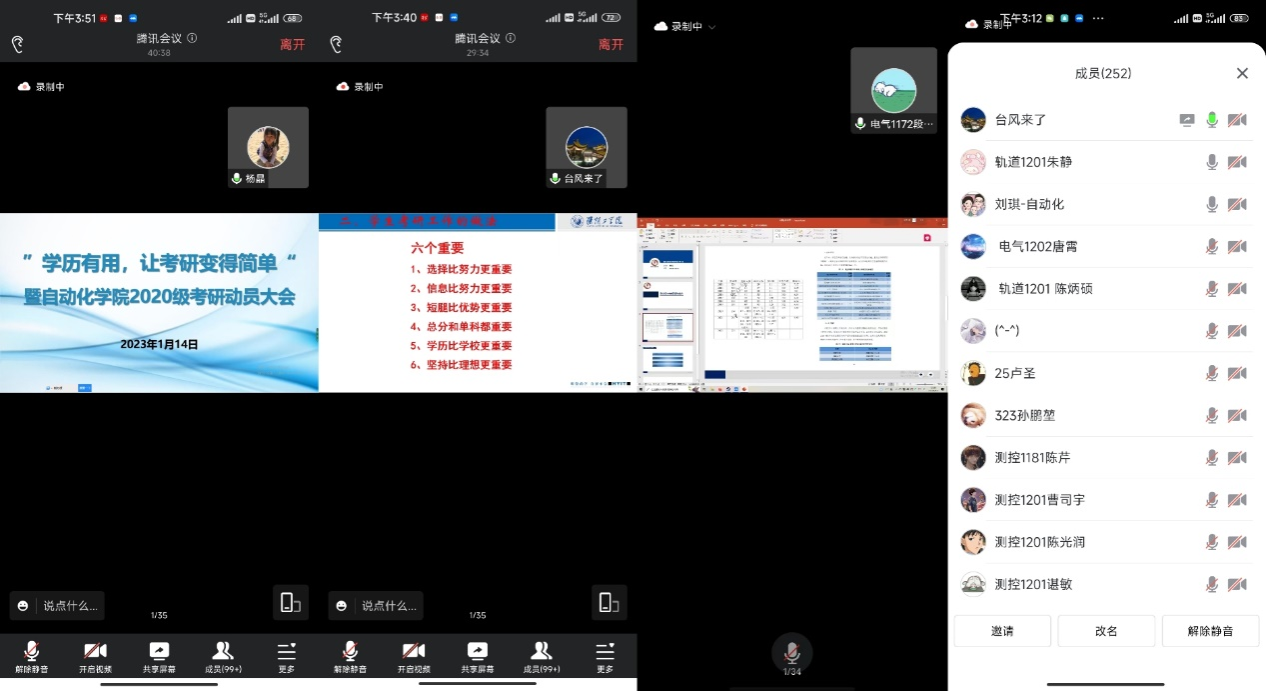Tap the floating microphone button below the PowerPoint share
Screen dimensions: 1266x691
[792, 653]
